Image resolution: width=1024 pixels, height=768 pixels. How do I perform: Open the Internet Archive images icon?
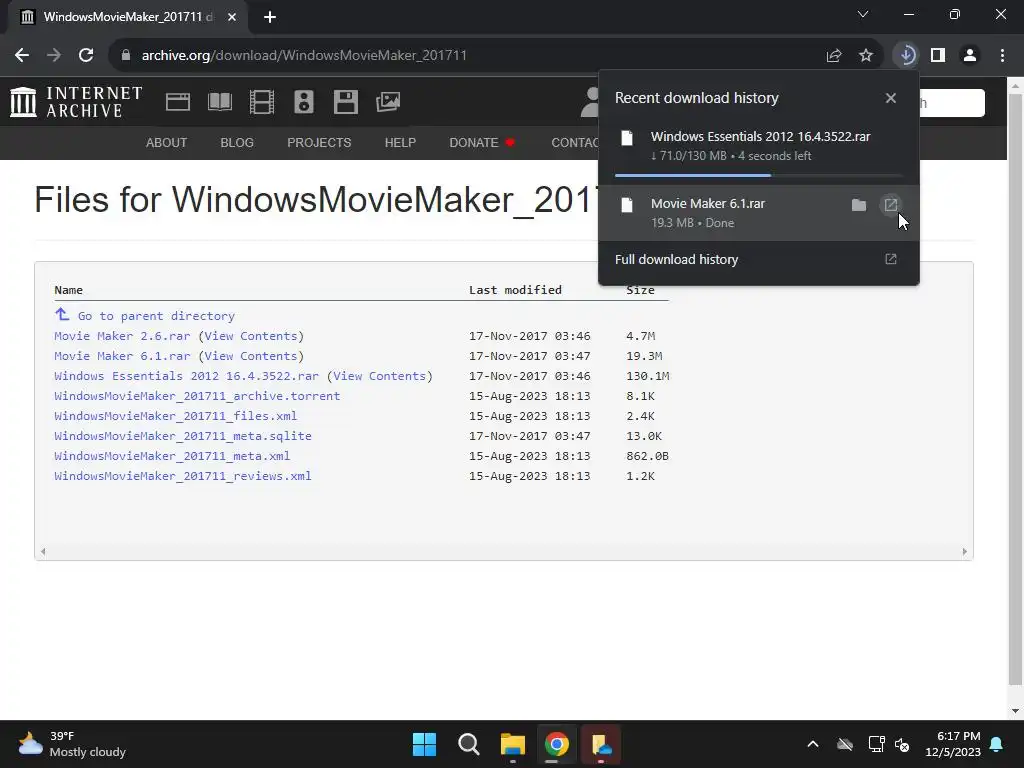[388, 102]
